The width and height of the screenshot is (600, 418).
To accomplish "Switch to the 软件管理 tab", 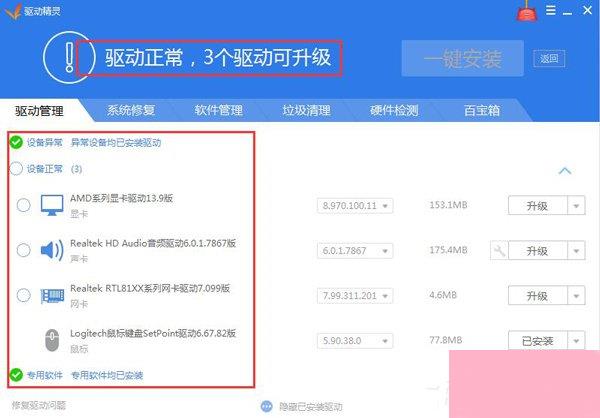I will click(x=218, y=110).
